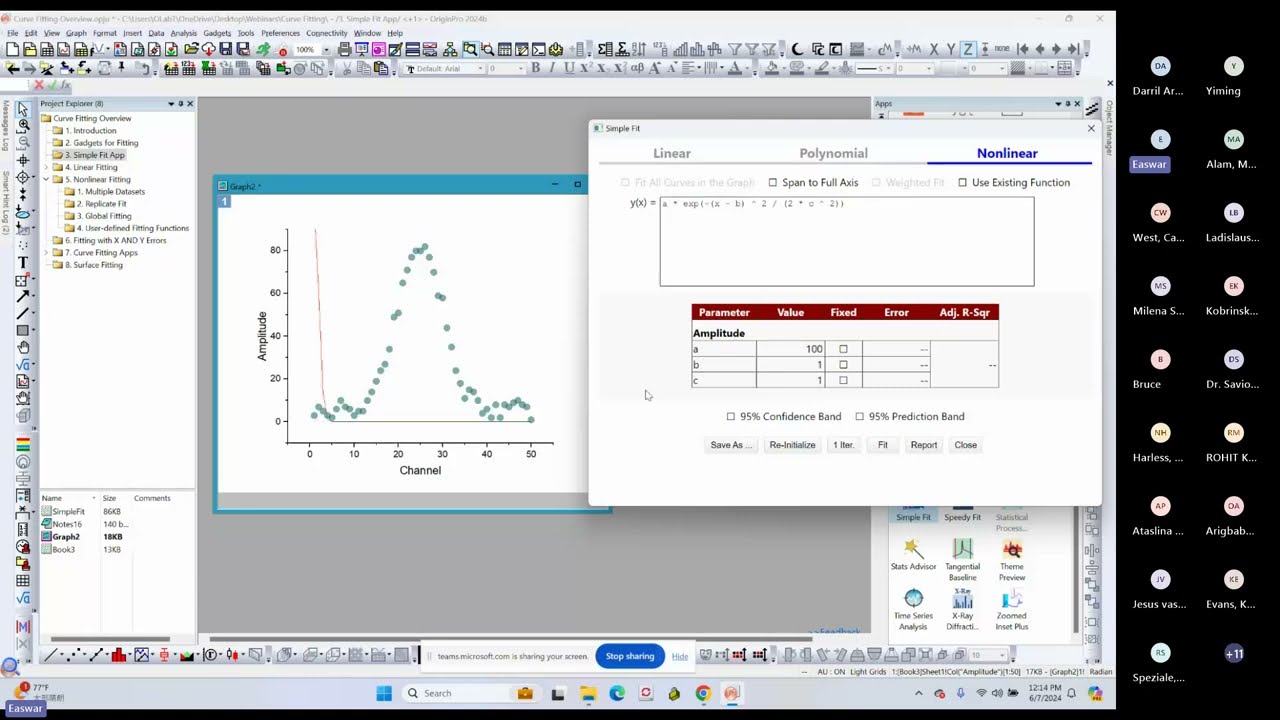Click the 1 Iter. button
Image resolution: width=1280 pixels, height=720 pixels.
(x=843, y=445)
